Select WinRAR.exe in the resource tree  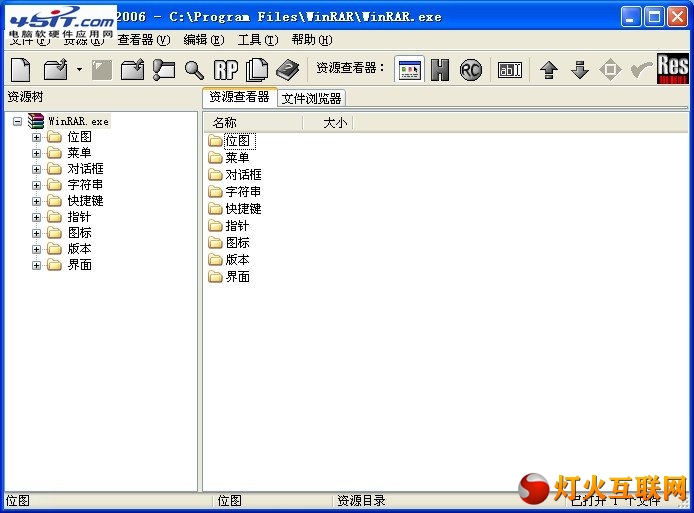78,121
